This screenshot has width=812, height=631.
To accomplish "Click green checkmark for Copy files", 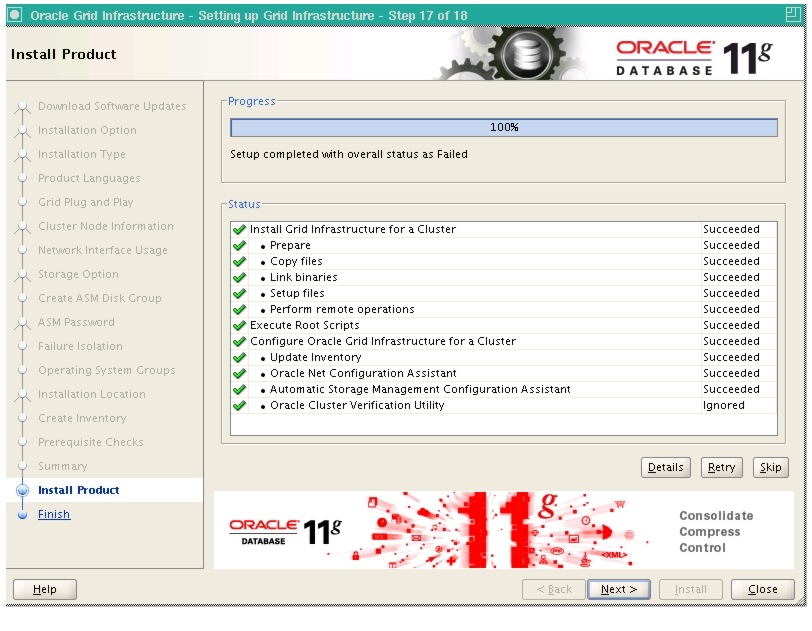I will point(239,262).
